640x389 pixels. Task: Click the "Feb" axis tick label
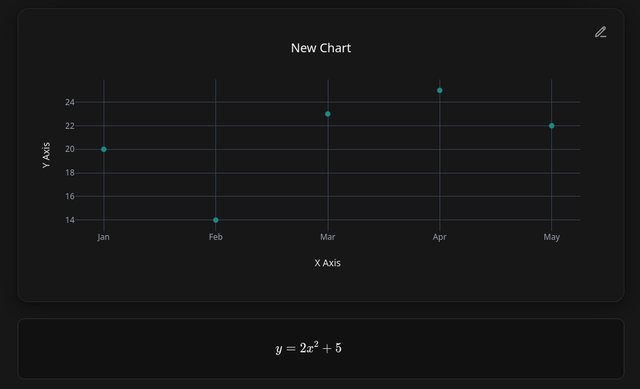pyautogui.click(x=216, y=237)
